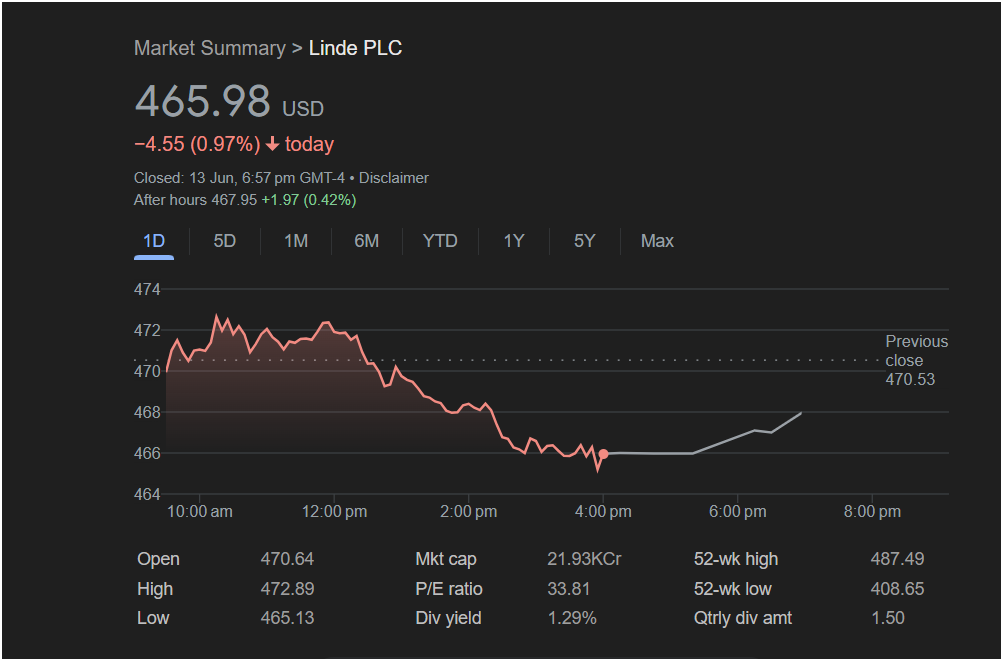Click the 2:00 pm axis label
This screenshot has height=661, width=1003.
pos(469,512)
